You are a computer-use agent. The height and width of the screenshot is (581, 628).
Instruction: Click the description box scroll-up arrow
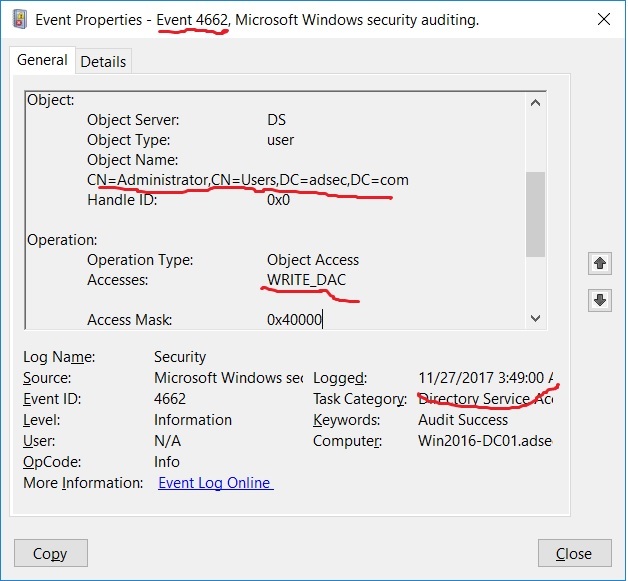[535, 102]
